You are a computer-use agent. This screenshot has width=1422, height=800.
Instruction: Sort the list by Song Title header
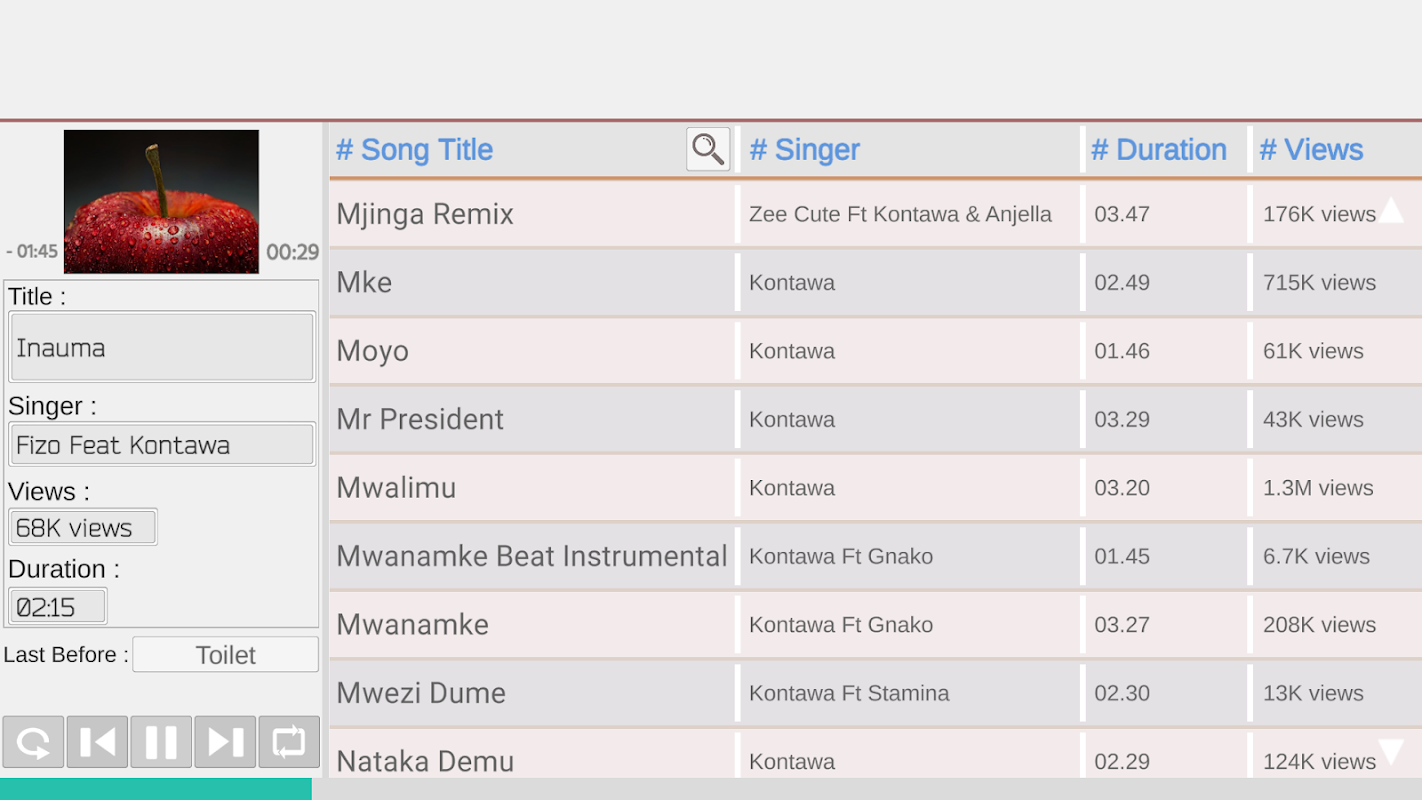coord(414,150)
